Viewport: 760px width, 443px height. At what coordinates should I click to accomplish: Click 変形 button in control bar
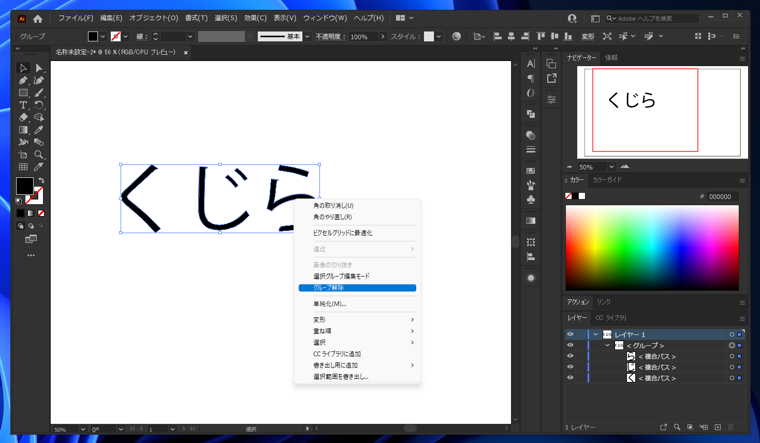coord(588,36)
